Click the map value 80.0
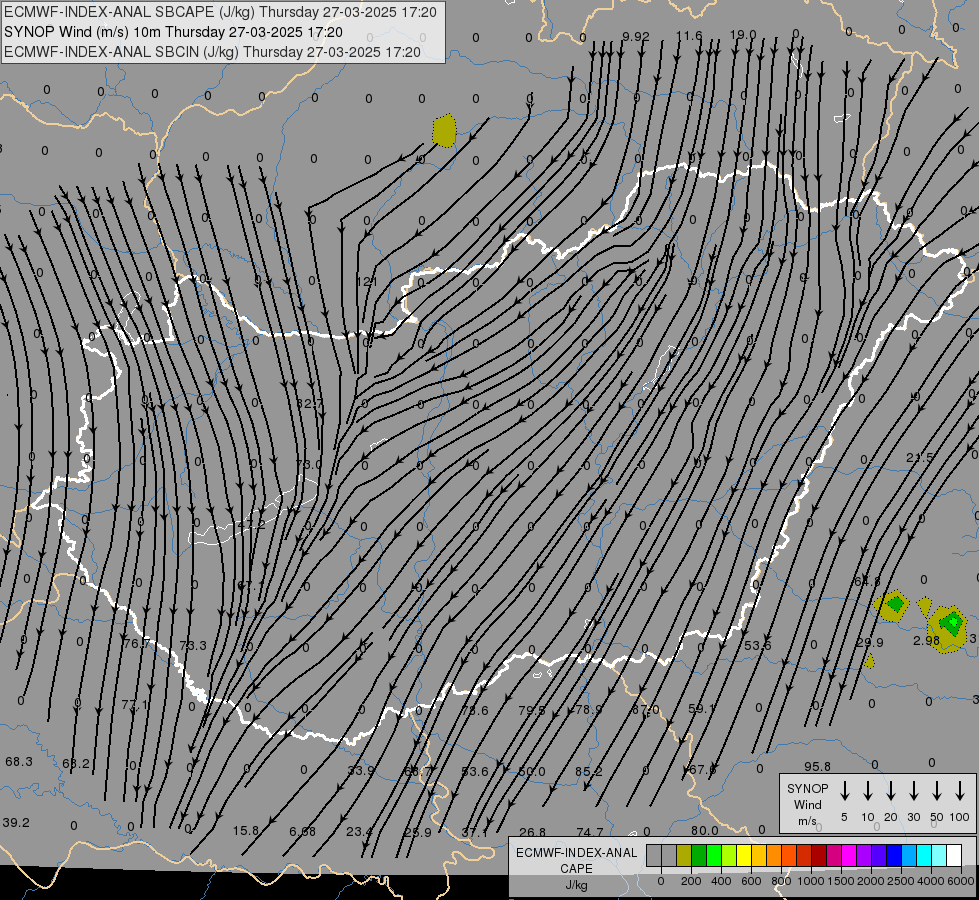979x900 pixels. [705, 831]
